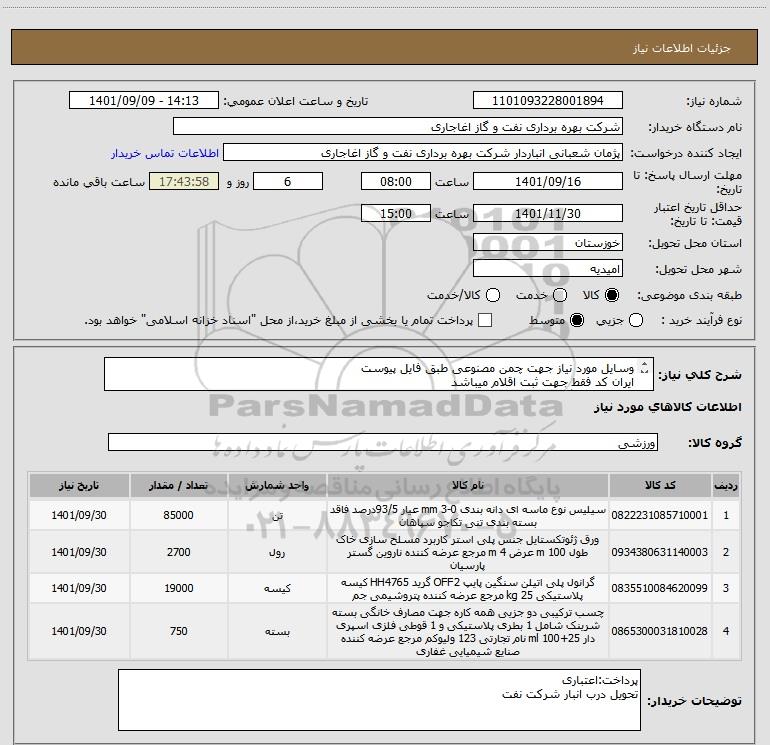Click unit cell رول in row 2

pos(277,552)
